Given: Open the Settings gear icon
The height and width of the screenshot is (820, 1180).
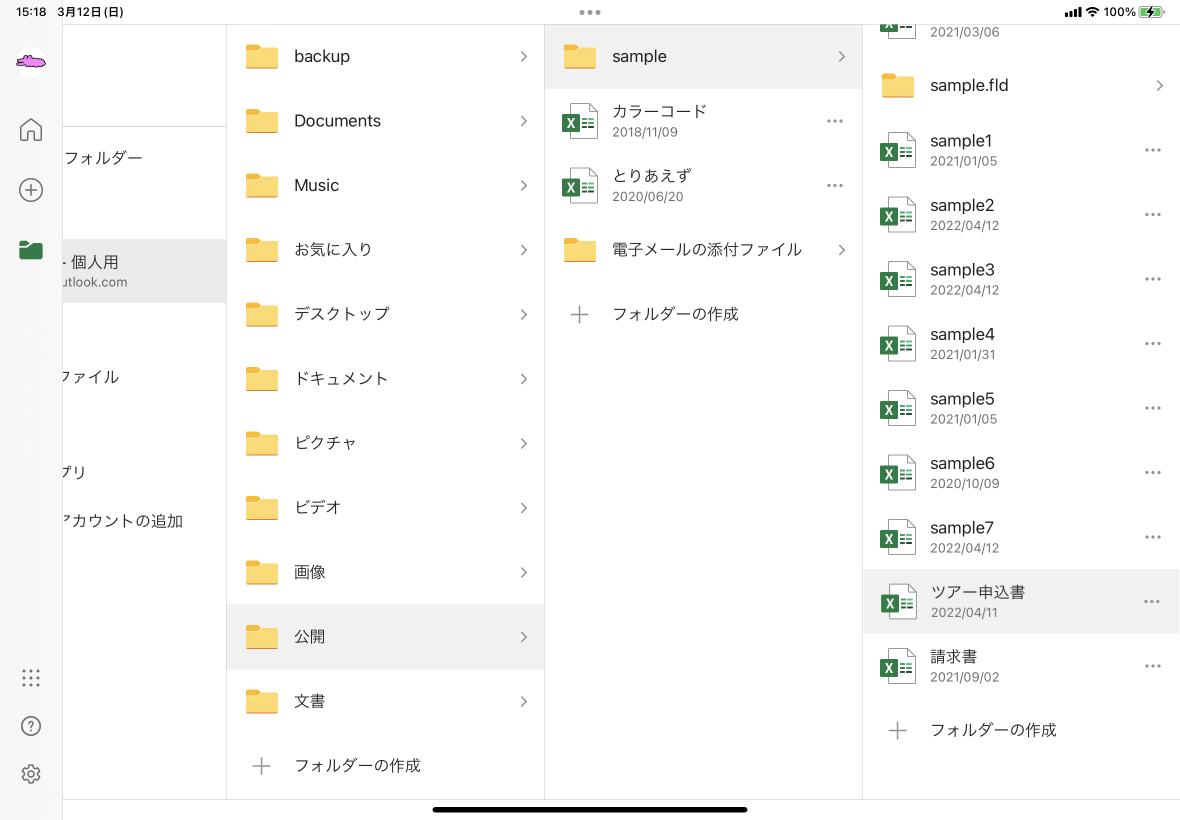Looking at the screenshot, I should click(x=31, y=774).
